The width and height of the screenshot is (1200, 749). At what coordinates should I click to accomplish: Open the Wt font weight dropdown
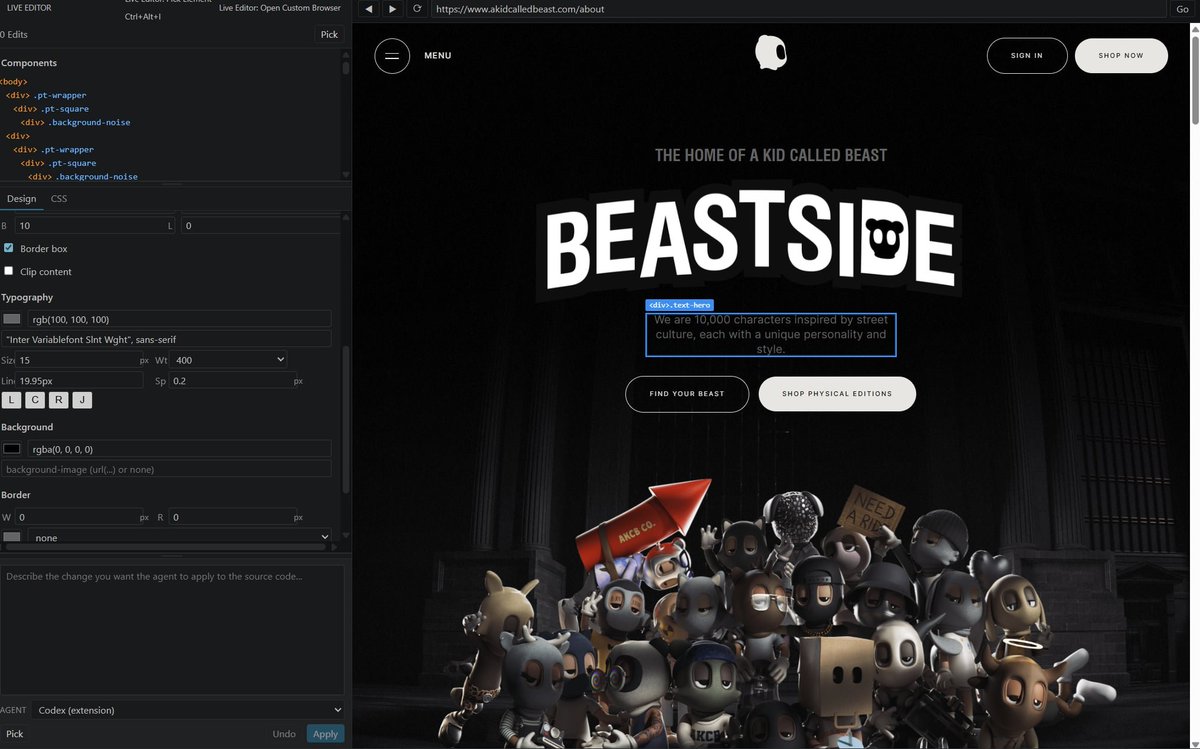point(229,359)
